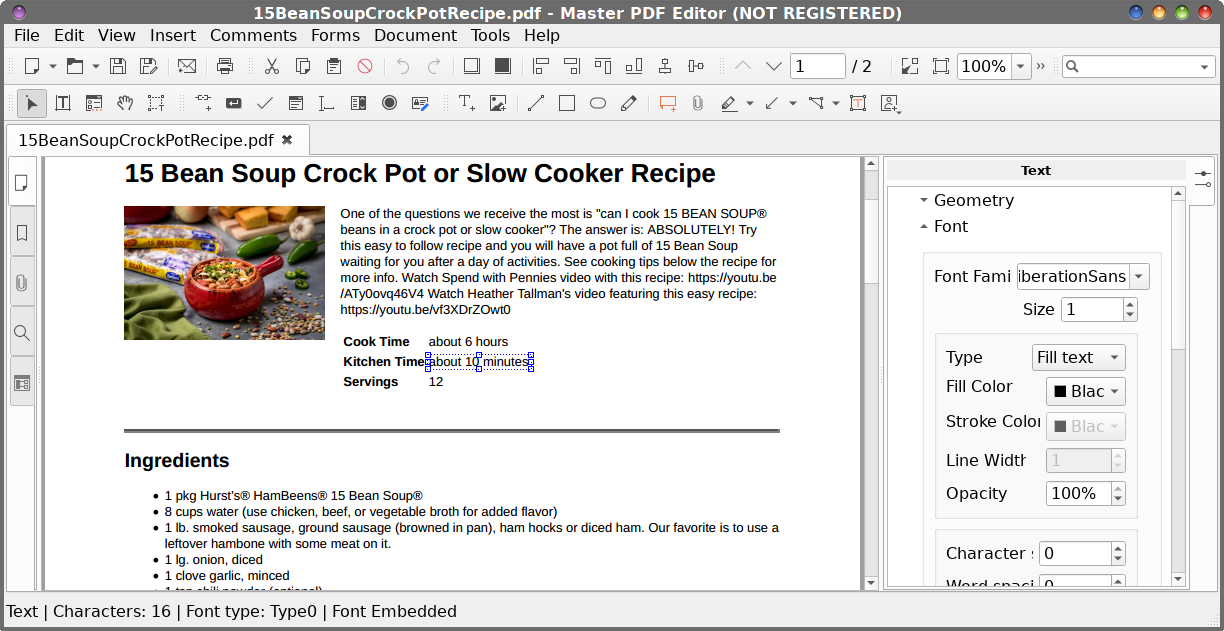Select the Insert Text tool

tap(466, 103)
